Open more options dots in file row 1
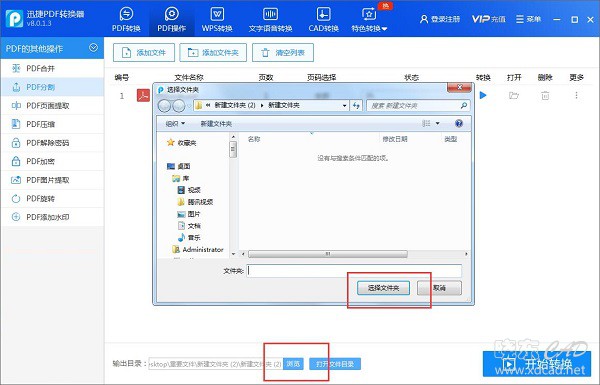Screen dimensions: 600x385 tap(576, 95)
